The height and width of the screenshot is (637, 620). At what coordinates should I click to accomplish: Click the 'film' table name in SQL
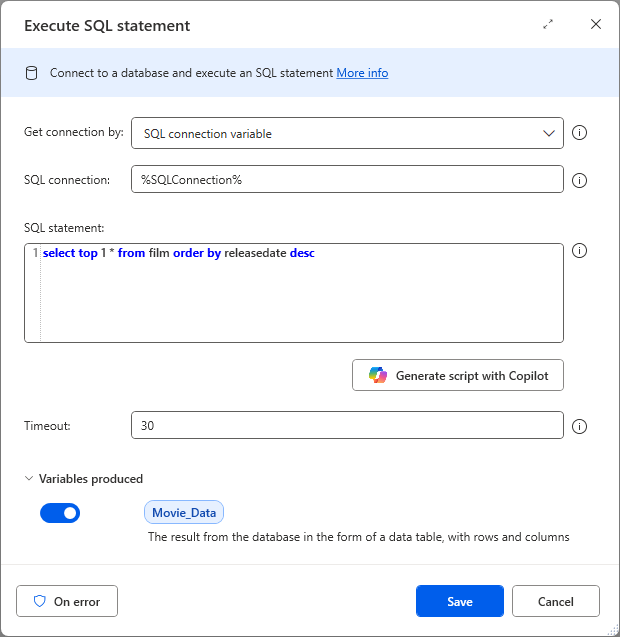159,253
